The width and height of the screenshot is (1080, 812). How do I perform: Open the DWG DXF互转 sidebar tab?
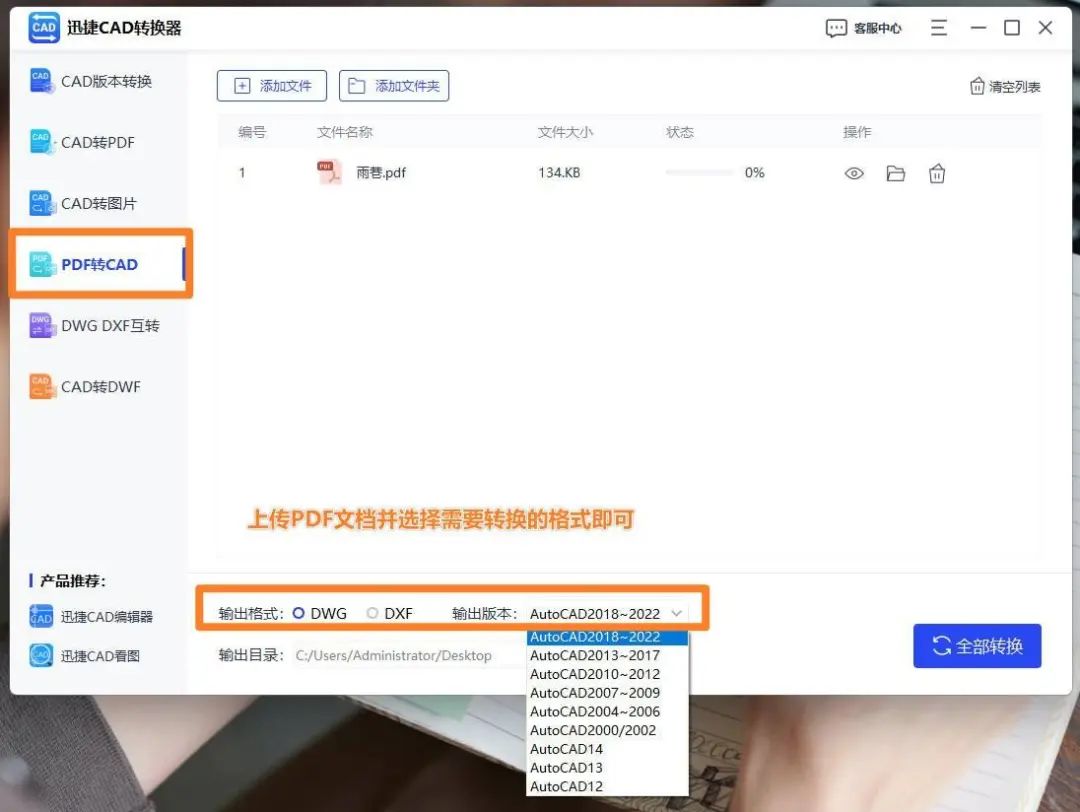96,325
